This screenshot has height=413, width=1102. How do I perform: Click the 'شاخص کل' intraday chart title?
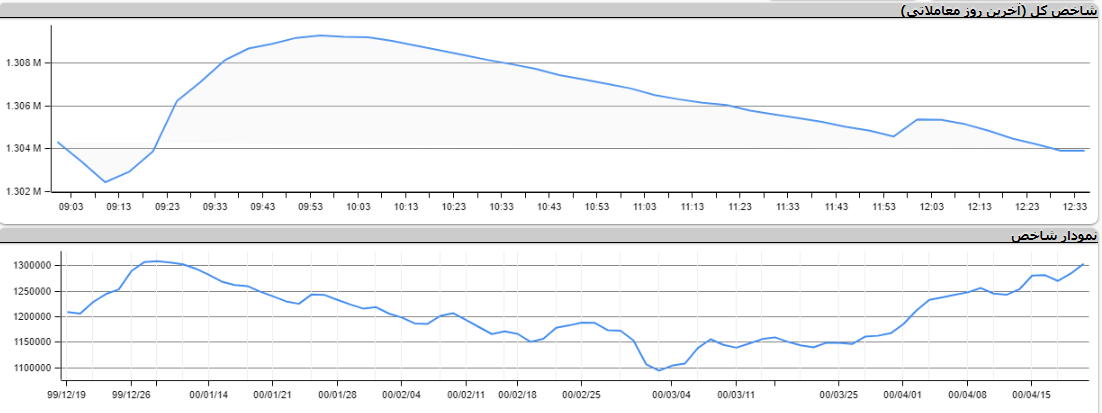tap(1005, 10)
